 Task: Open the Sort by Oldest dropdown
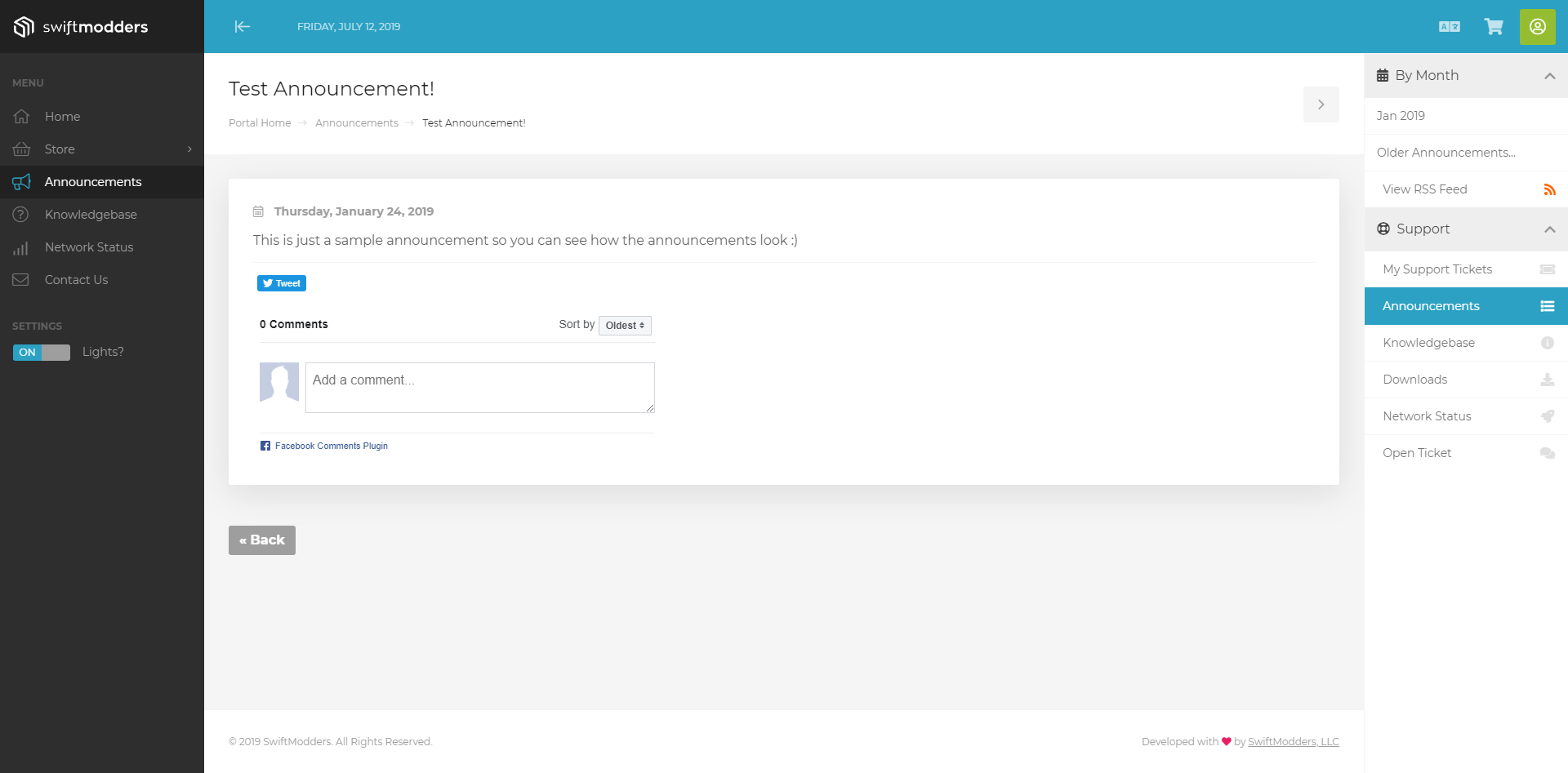[625, 326]
